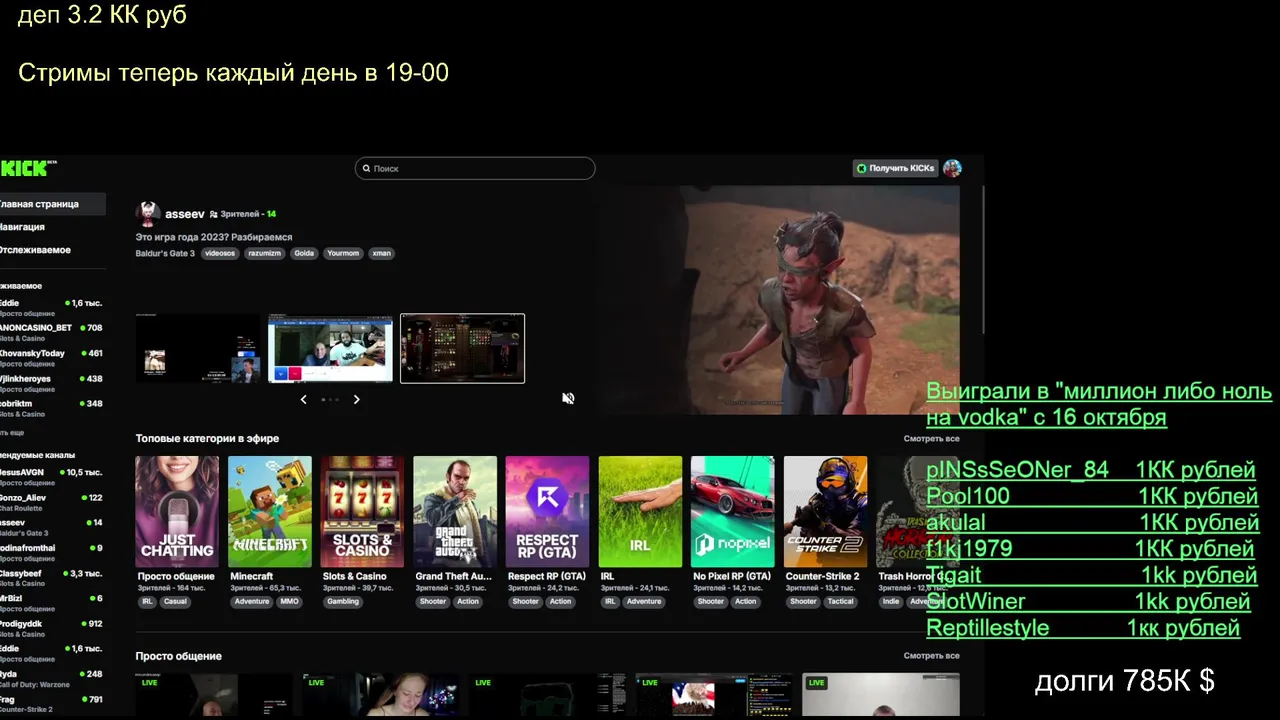Click the Casual tag under Просто общение
The image size is (1280, 720).
175,601
